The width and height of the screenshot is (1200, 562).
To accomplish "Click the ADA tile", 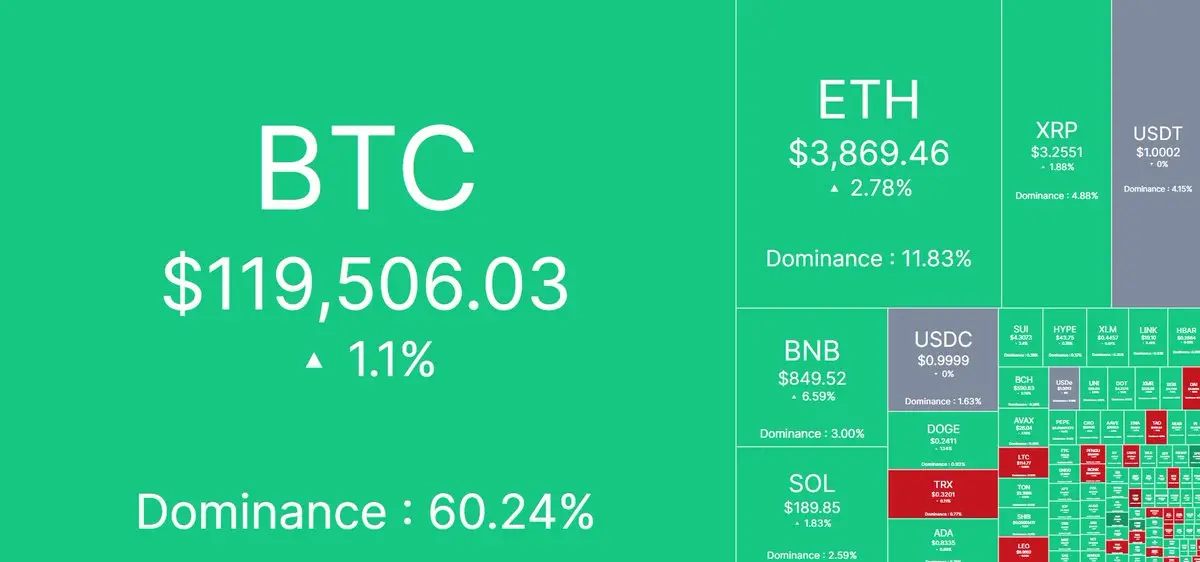I will [x=943, y=541].
